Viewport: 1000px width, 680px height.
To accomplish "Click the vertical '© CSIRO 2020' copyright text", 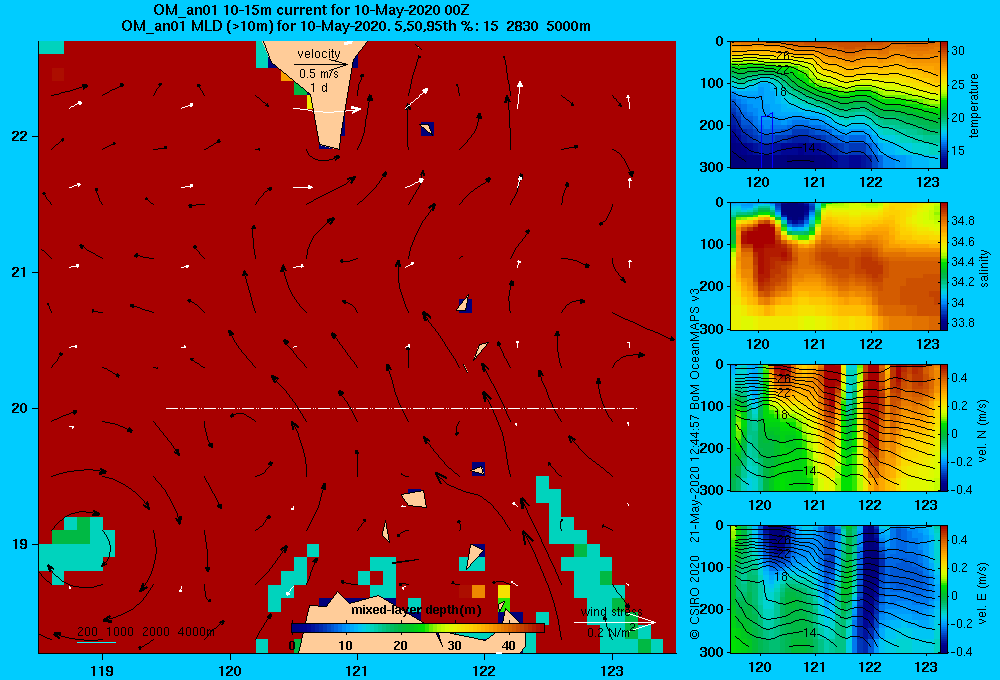I will tap(695, 596).
